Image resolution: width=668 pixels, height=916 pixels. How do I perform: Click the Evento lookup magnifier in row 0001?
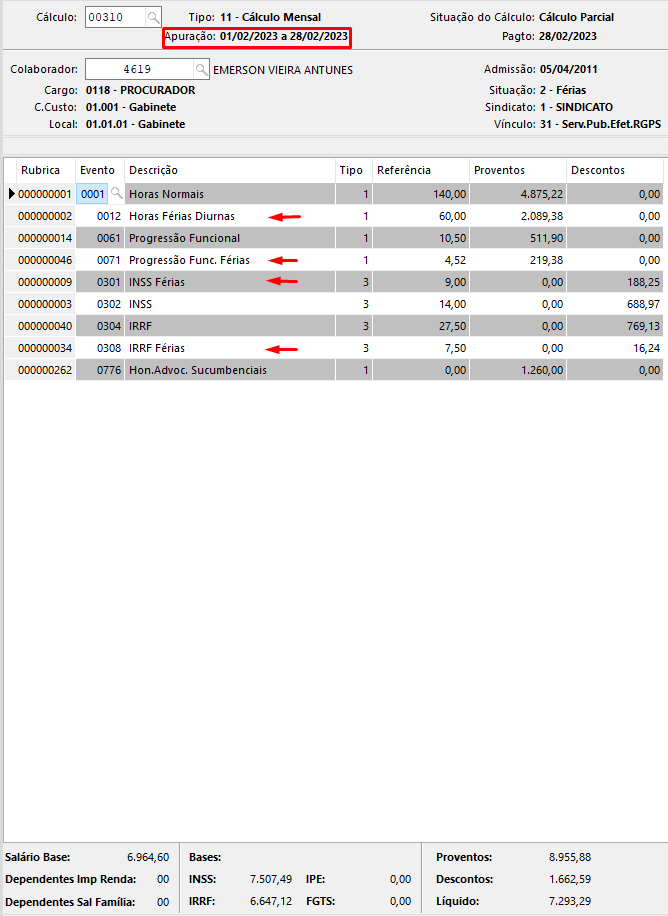pos(116,193)
